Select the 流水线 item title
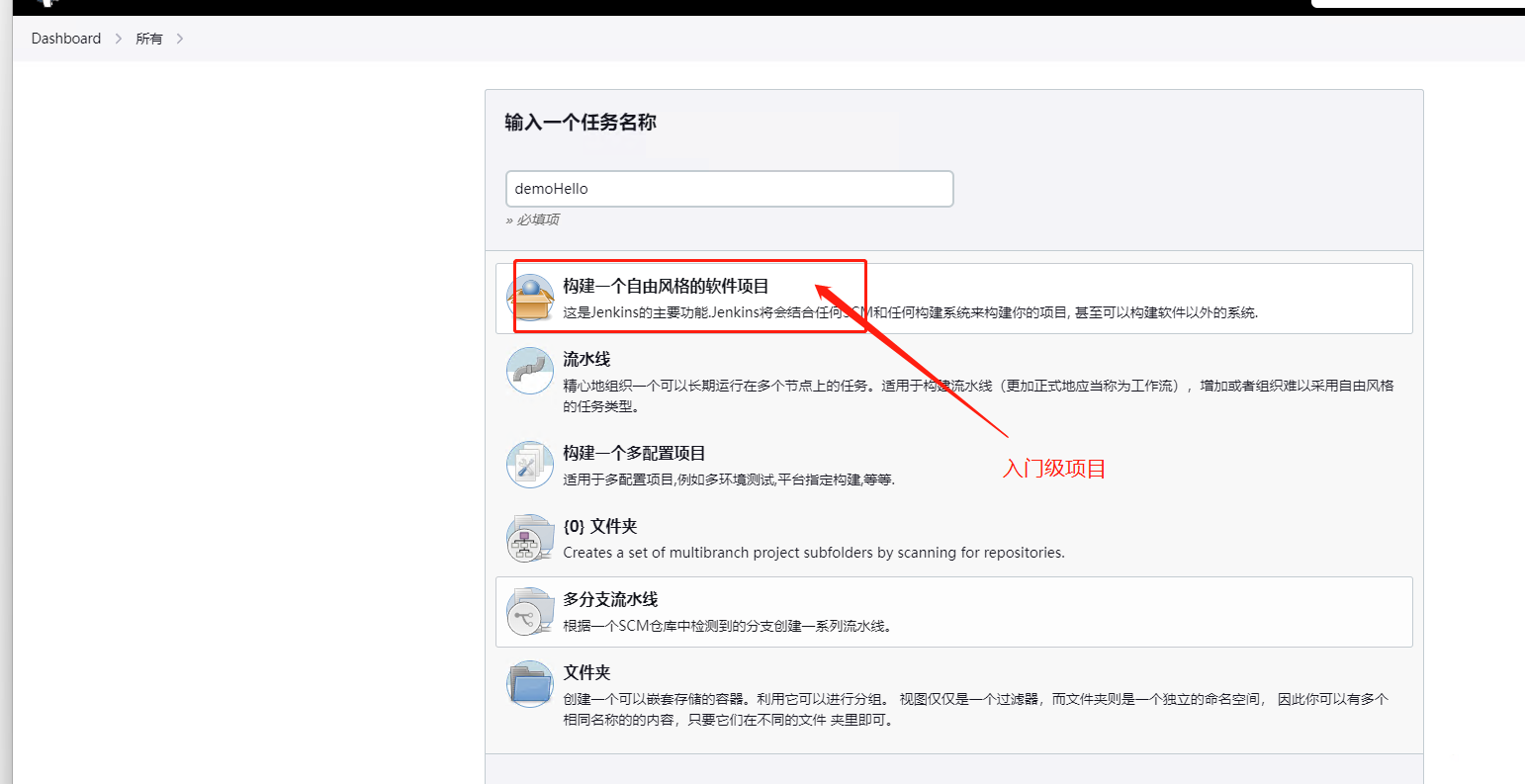The width and height of the screenshot is (1525, 784). tap(586, 359)
